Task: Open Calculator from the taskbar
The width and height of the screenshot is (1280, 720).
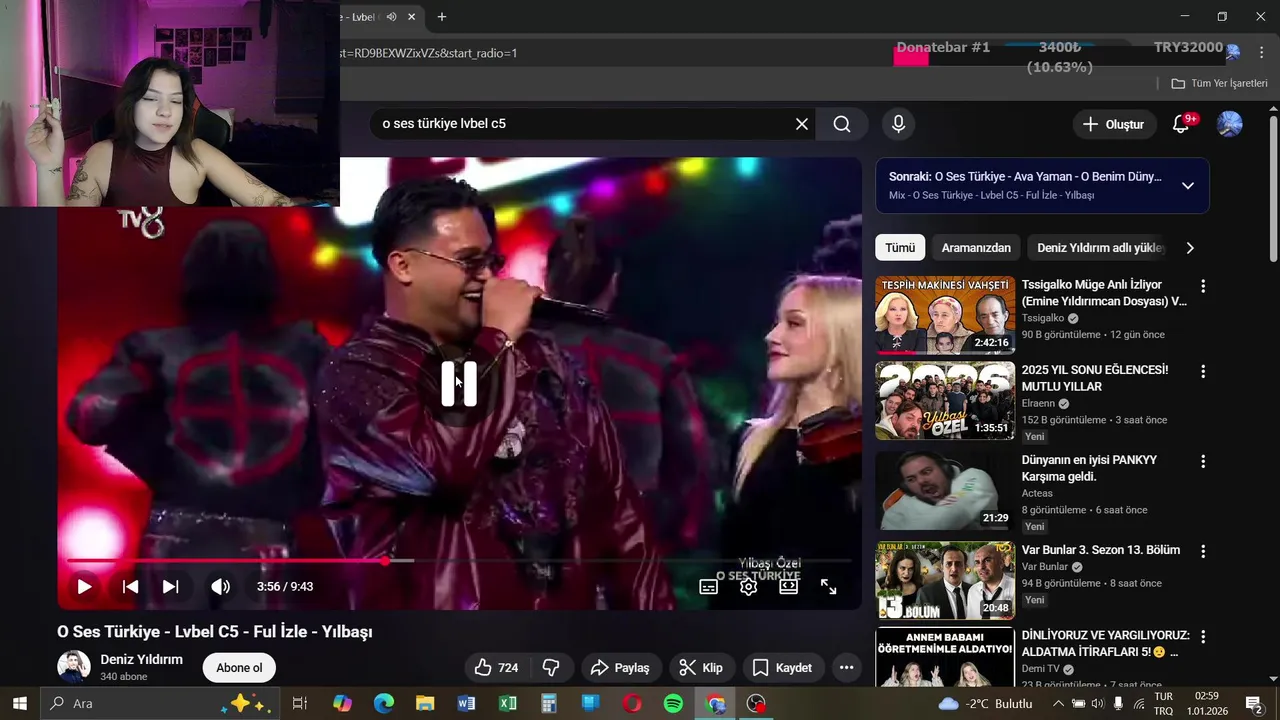Action: pos(549,703)
